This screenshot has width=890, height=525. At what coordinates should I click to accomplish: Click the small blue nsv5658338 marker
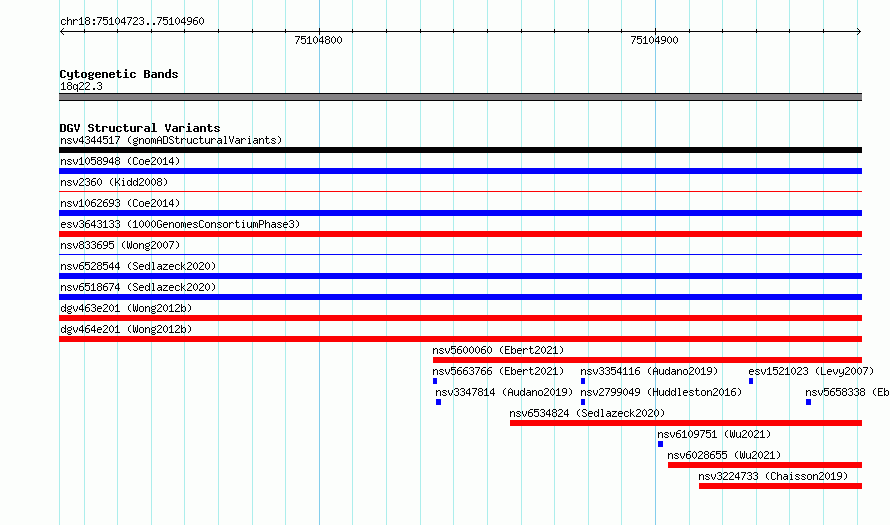pyautogui.click(x=808, y=402)
